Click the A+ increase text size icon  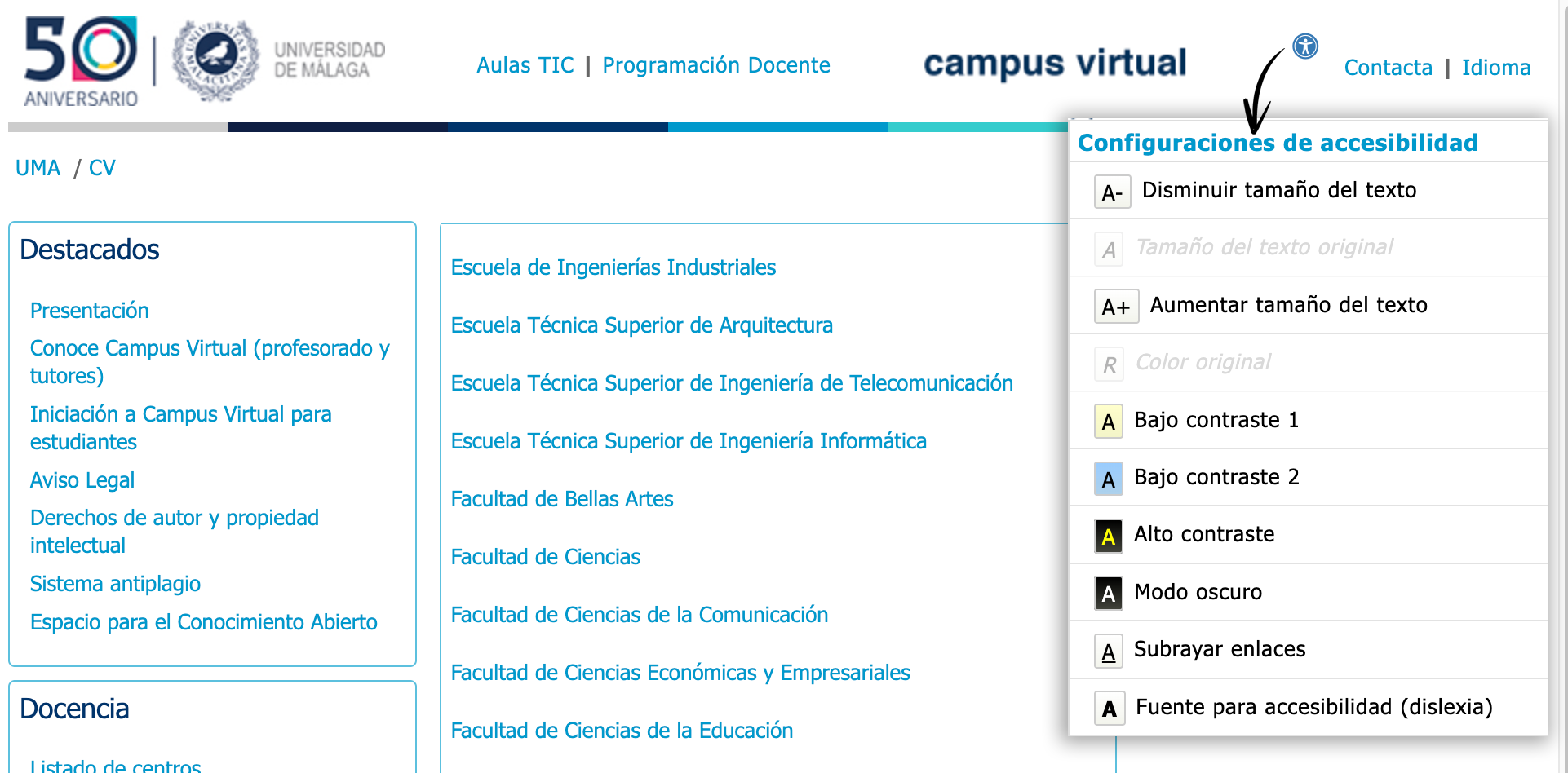point(1116,307)
